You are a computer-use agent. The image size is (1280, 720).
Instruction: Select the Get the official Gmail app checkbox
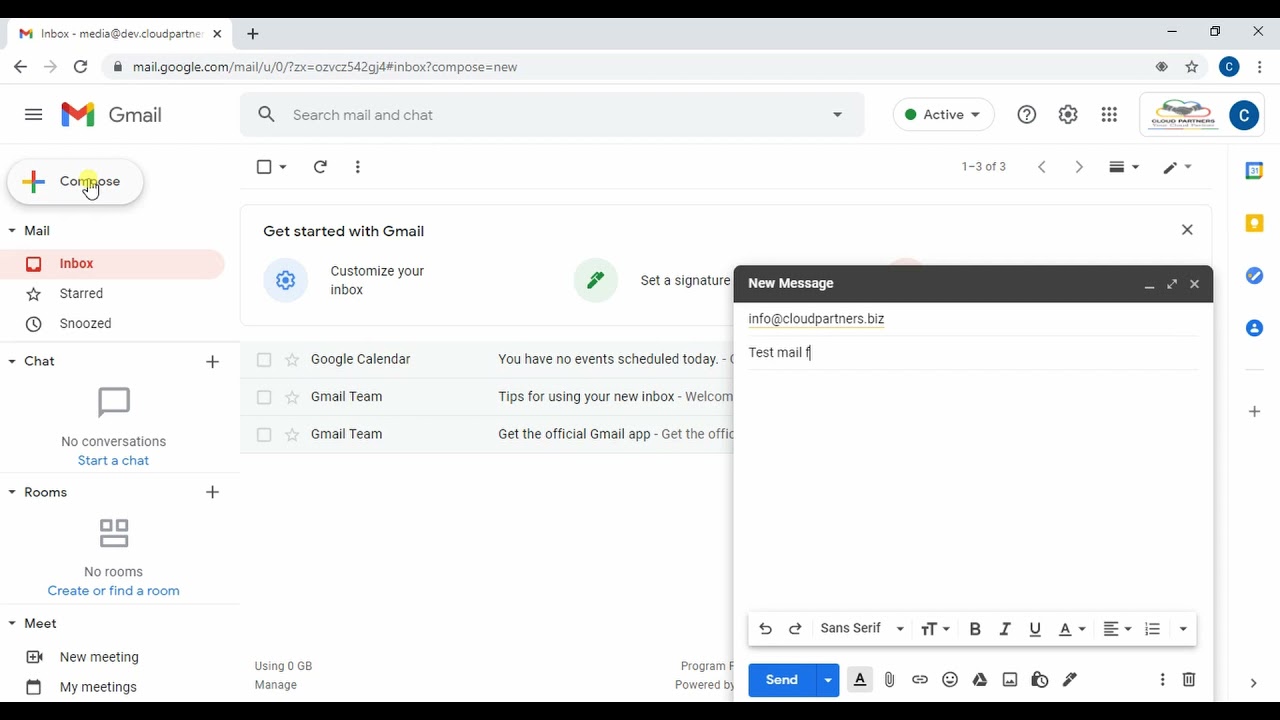pos(264,435)
